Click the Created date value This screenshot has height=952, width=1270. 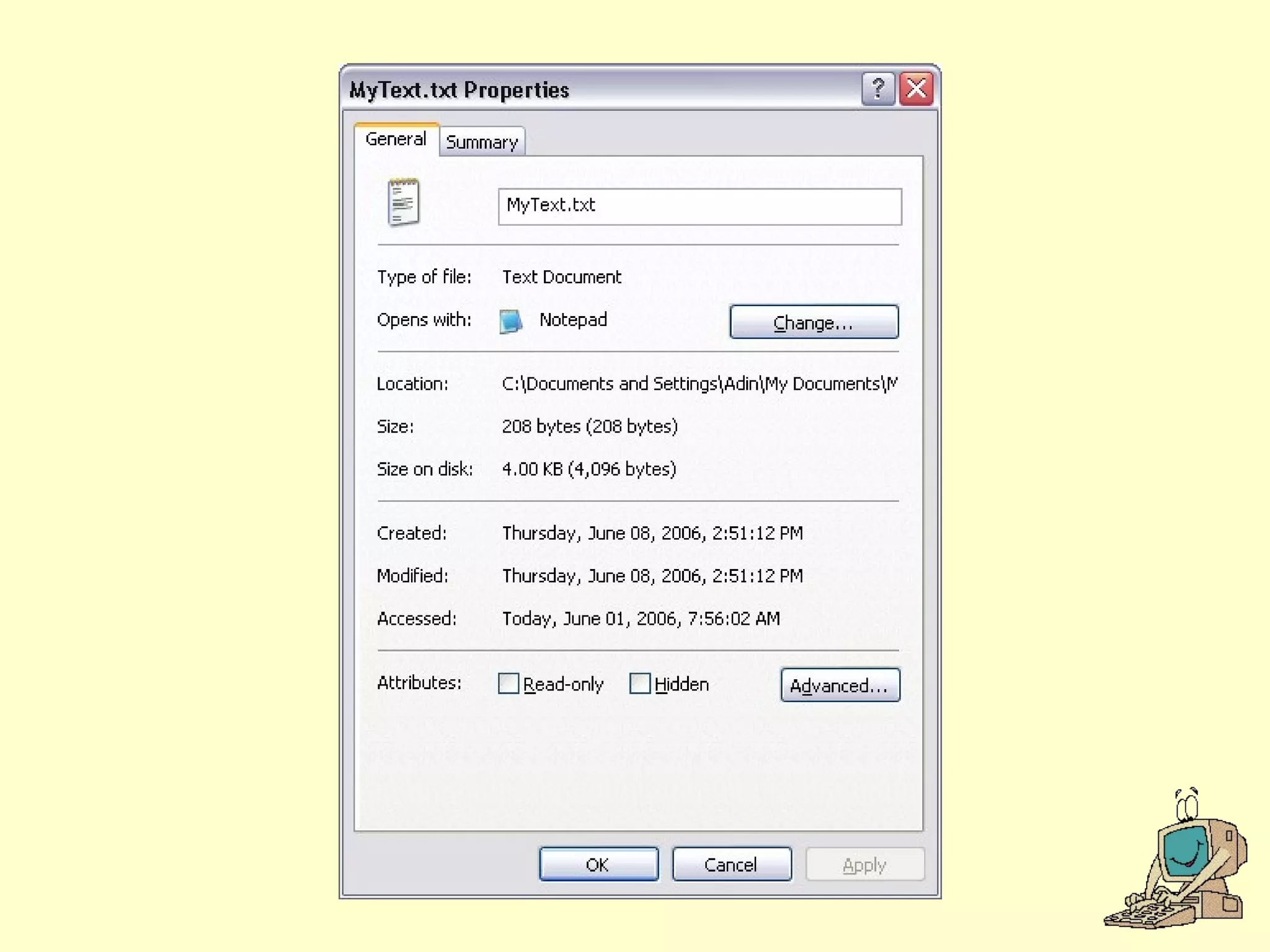click(652, 533)
